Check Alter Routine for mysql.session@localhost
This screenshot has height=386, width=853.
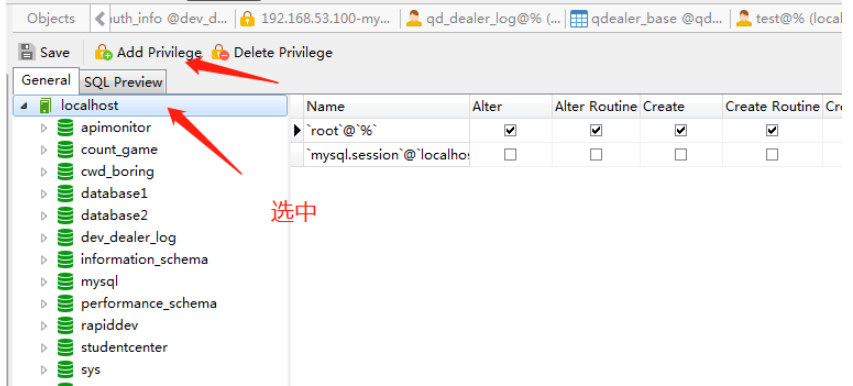pyautogui.click(x=596, y=155)
